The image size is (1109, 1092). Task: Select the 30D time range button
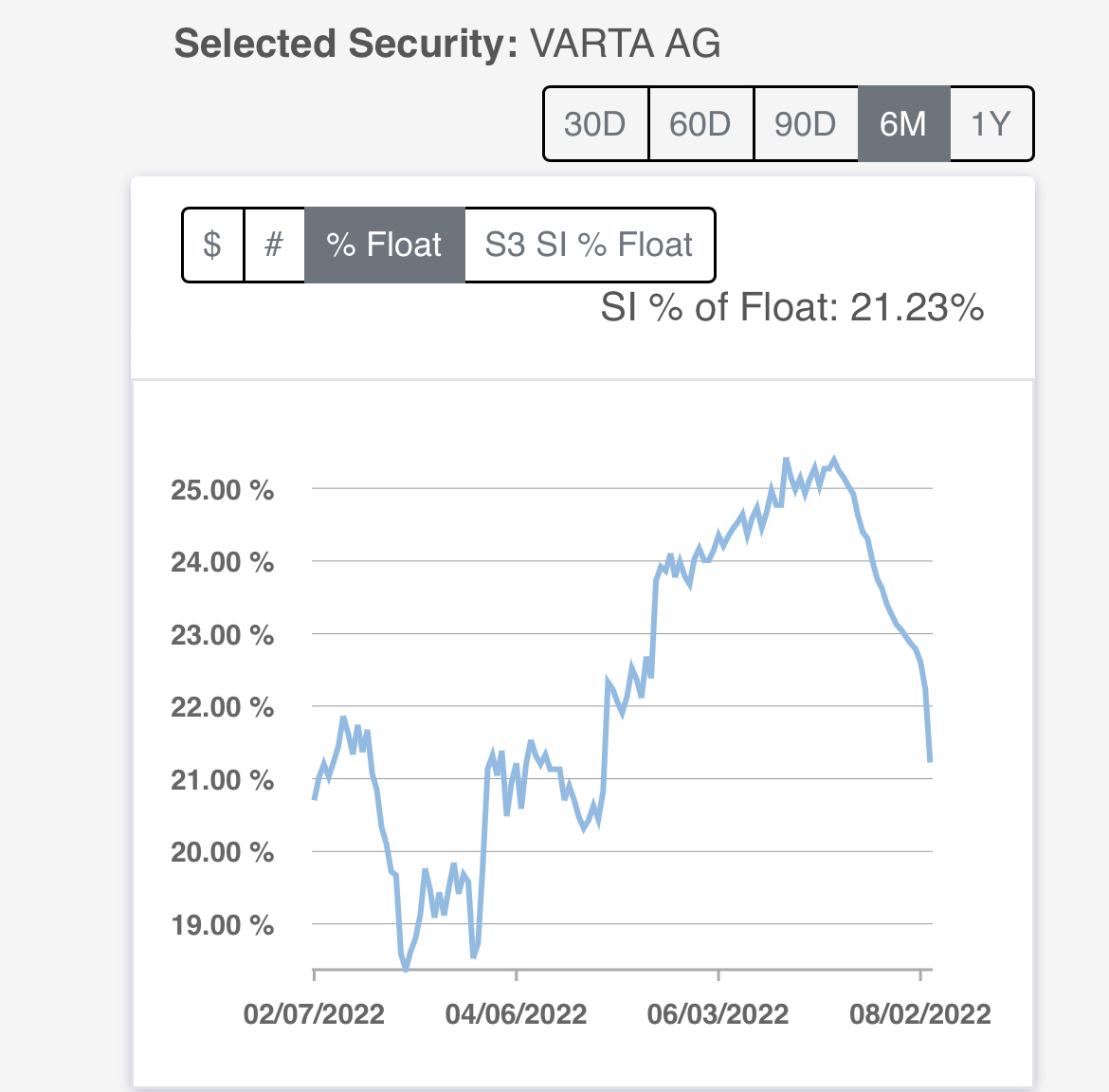[595, 124]
